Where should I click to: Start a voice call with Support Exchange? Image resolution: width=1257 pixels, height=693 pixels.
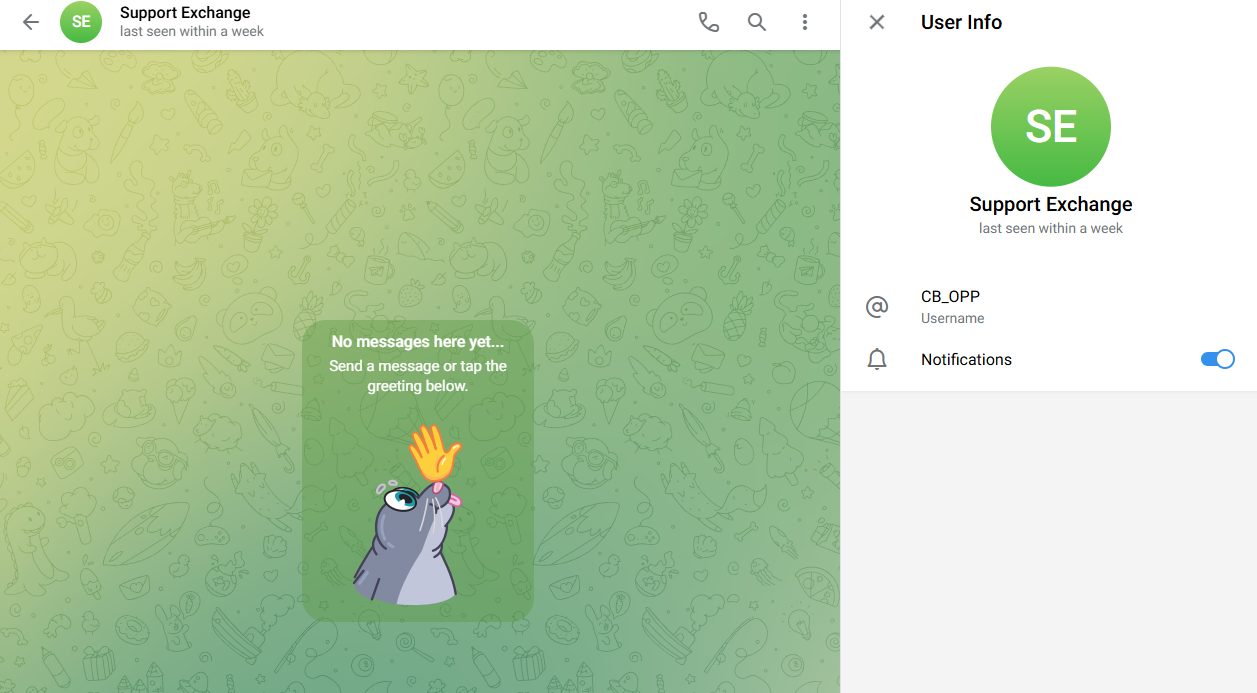pos(708,22)
